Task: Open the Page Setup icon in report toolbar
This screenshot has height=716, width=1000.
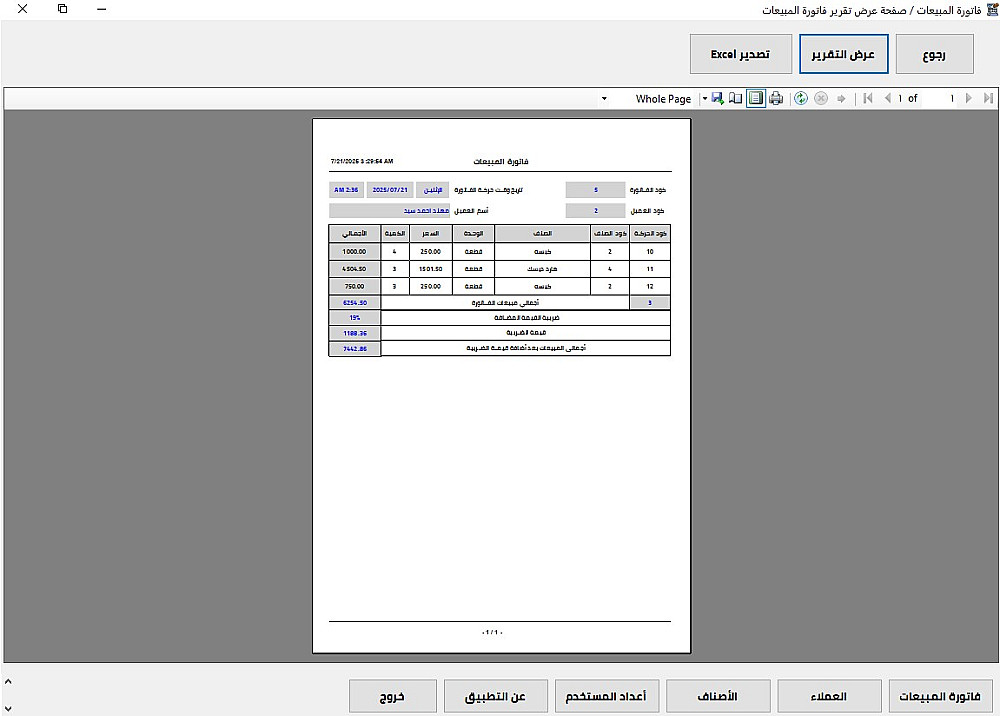Action: click(x=735, y=98)
